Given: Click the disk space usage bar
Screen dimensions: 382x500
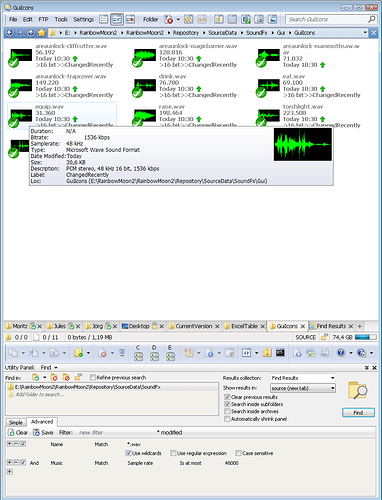Looking at the screenshot, I should pyautogui.click(x=366, y=337).
